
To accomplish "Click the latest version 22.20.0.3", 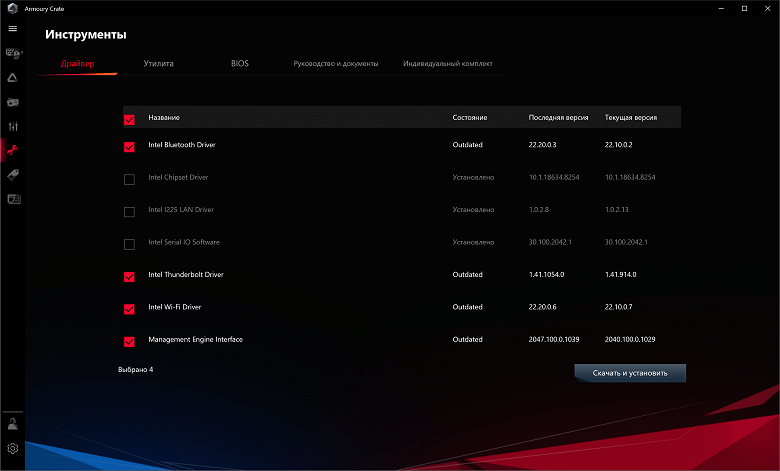I will click(x=543, y=145).
